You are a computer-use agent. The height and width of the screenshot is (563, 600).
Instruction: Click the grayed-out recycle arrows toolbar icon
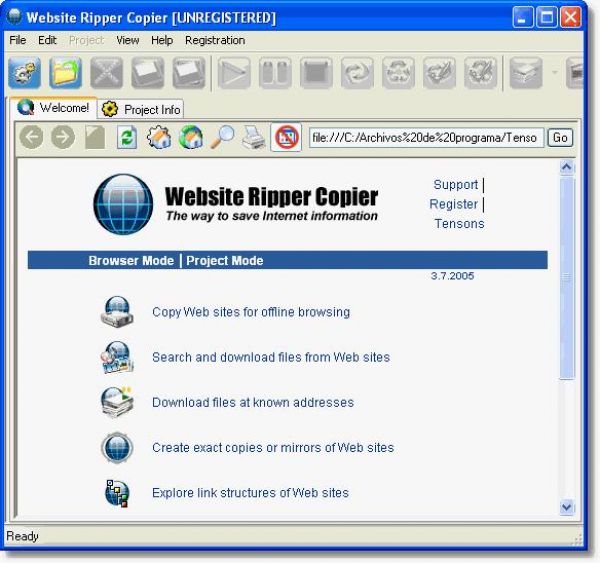point(398,73)
